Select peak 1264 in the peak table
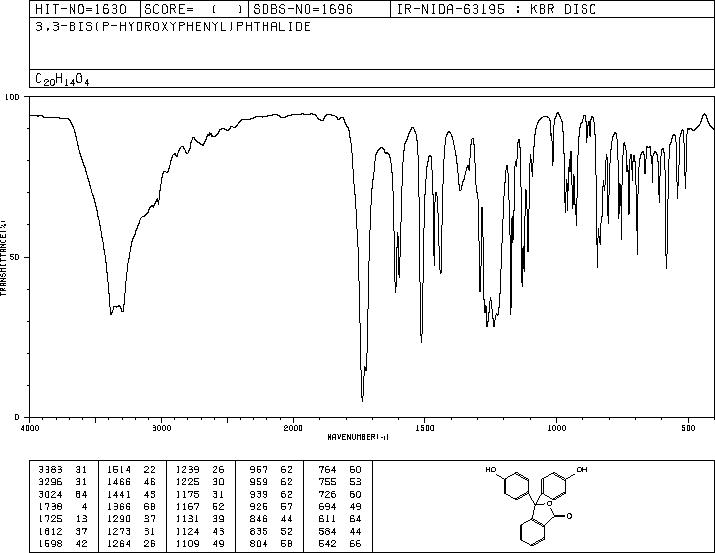Screen dimensions: 715x553 [119, 543]
